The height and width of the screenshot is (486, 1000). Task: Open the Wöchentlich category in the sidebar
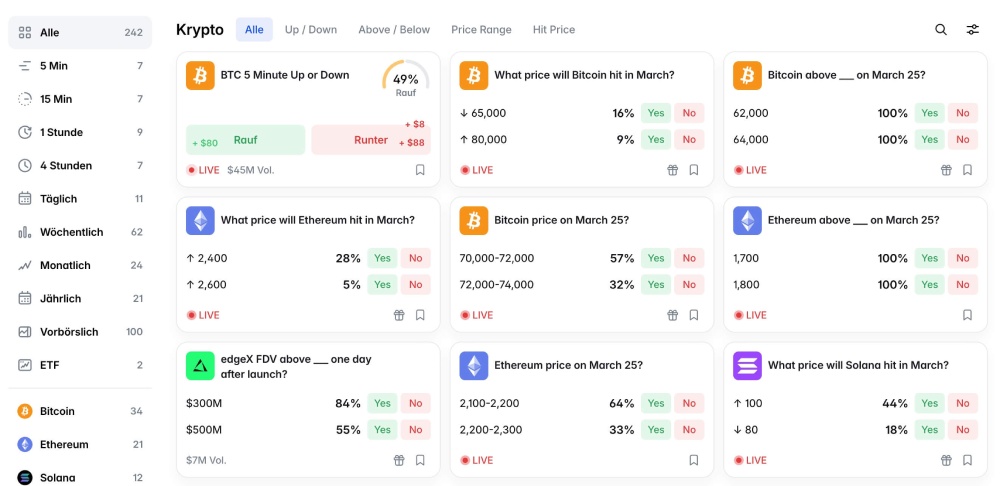[71, 232]
